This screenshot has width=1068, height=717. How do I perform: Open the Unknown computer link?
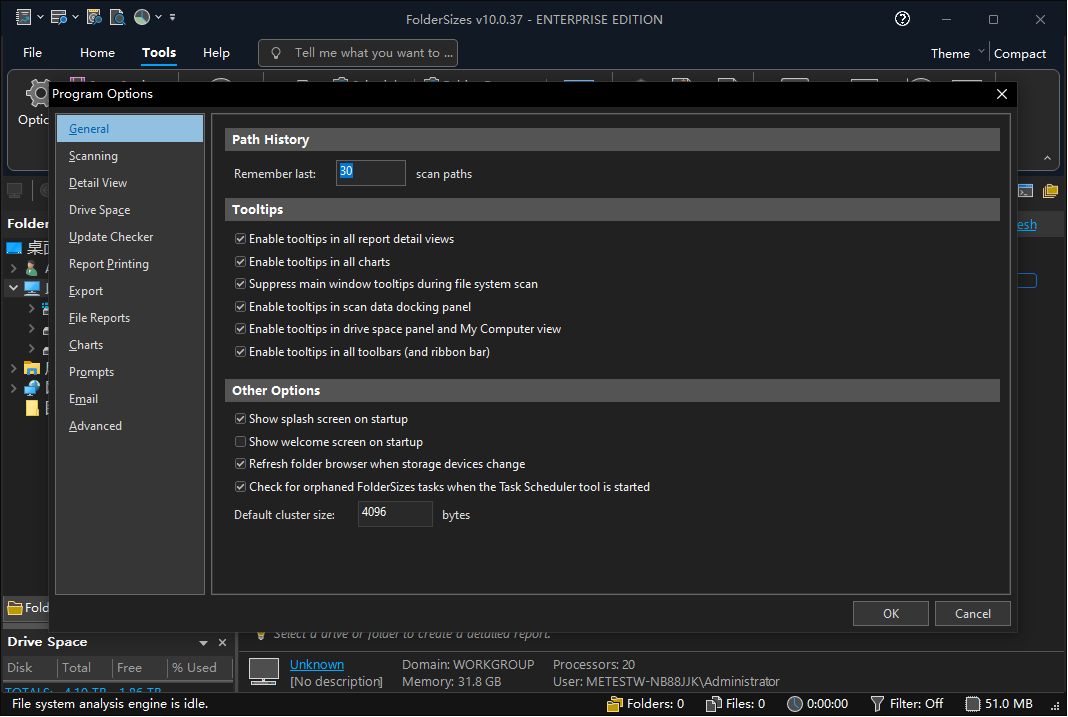coord(316,665)
